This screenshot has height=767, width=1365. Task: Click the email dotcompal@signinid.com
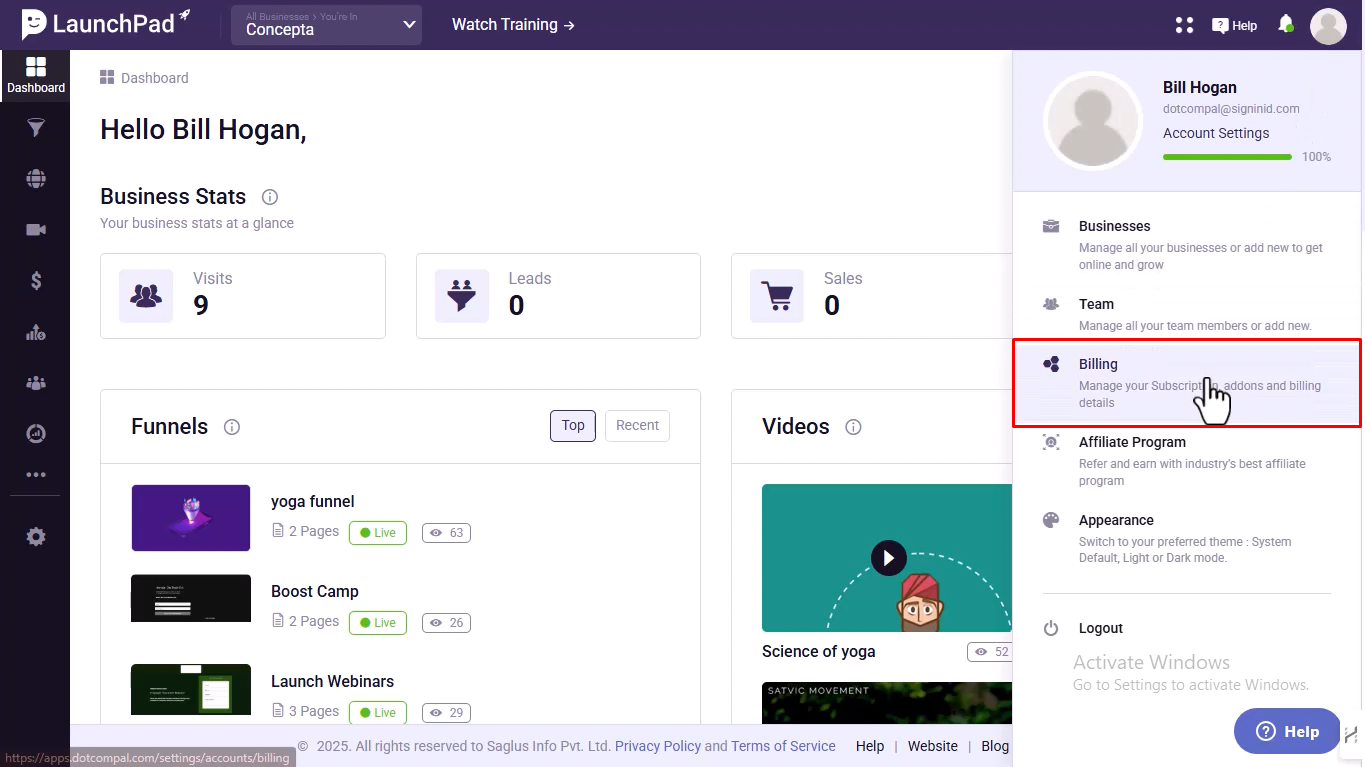pyautogui.click(x=1231, y=109)
